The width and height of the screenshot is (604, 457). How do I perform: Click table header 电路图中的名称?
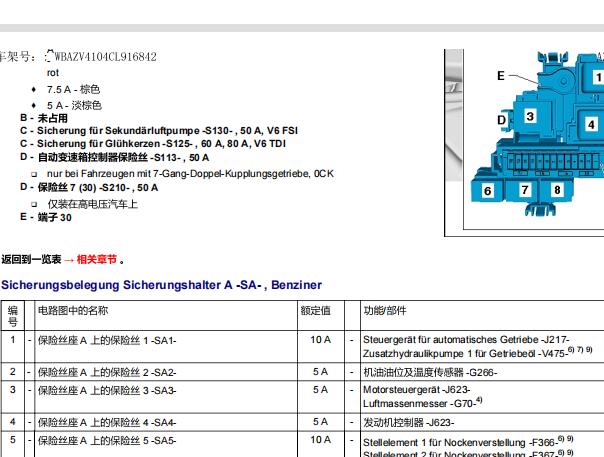pos(73,310)
